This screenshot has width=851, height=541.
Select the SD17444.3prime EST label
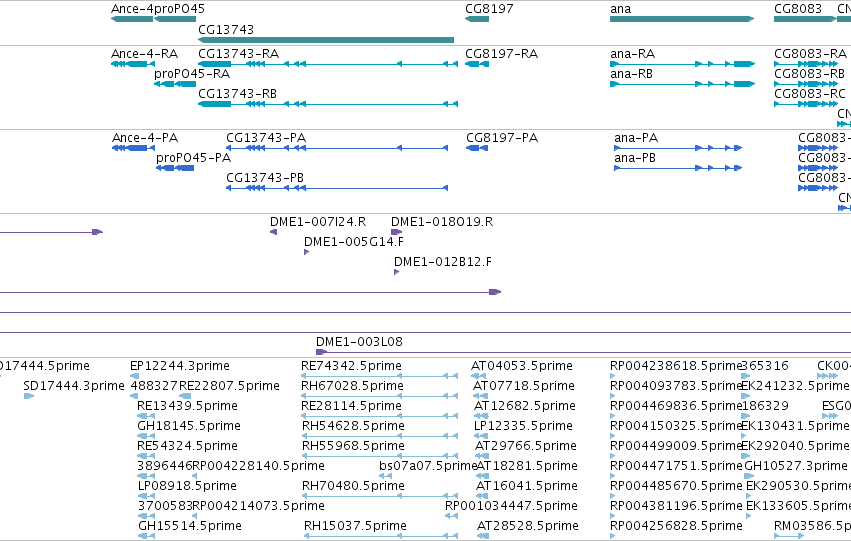[x=74, y=386]
